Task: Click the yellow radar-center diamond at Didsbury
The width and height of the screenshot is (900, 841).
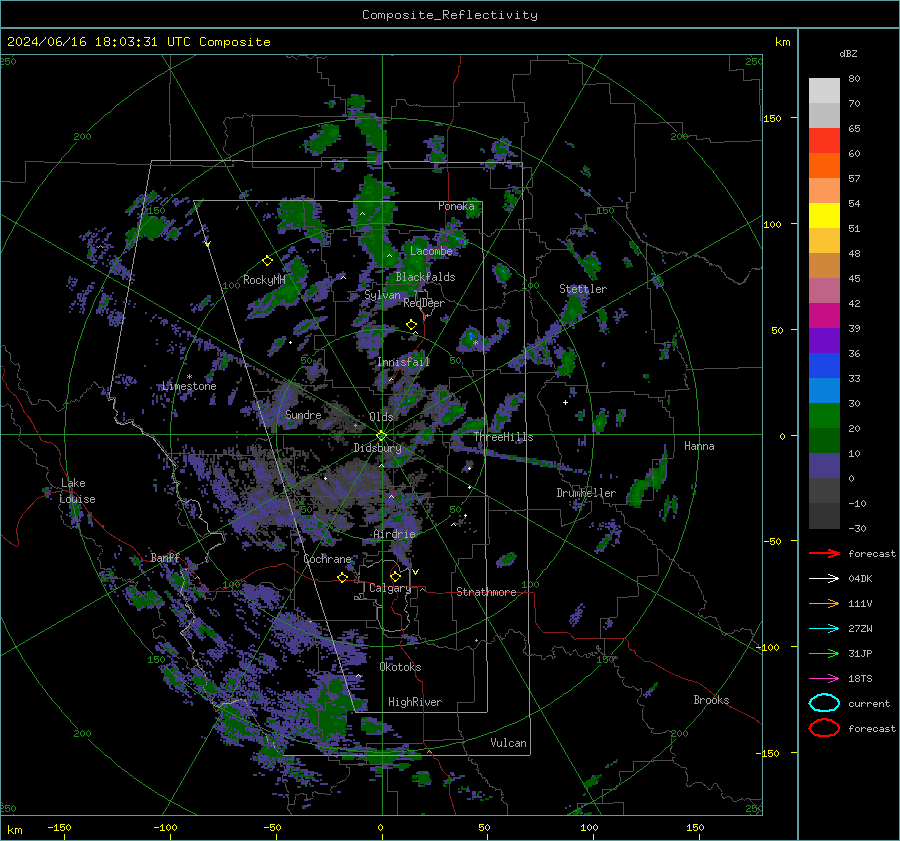Action: pos(381,436)
